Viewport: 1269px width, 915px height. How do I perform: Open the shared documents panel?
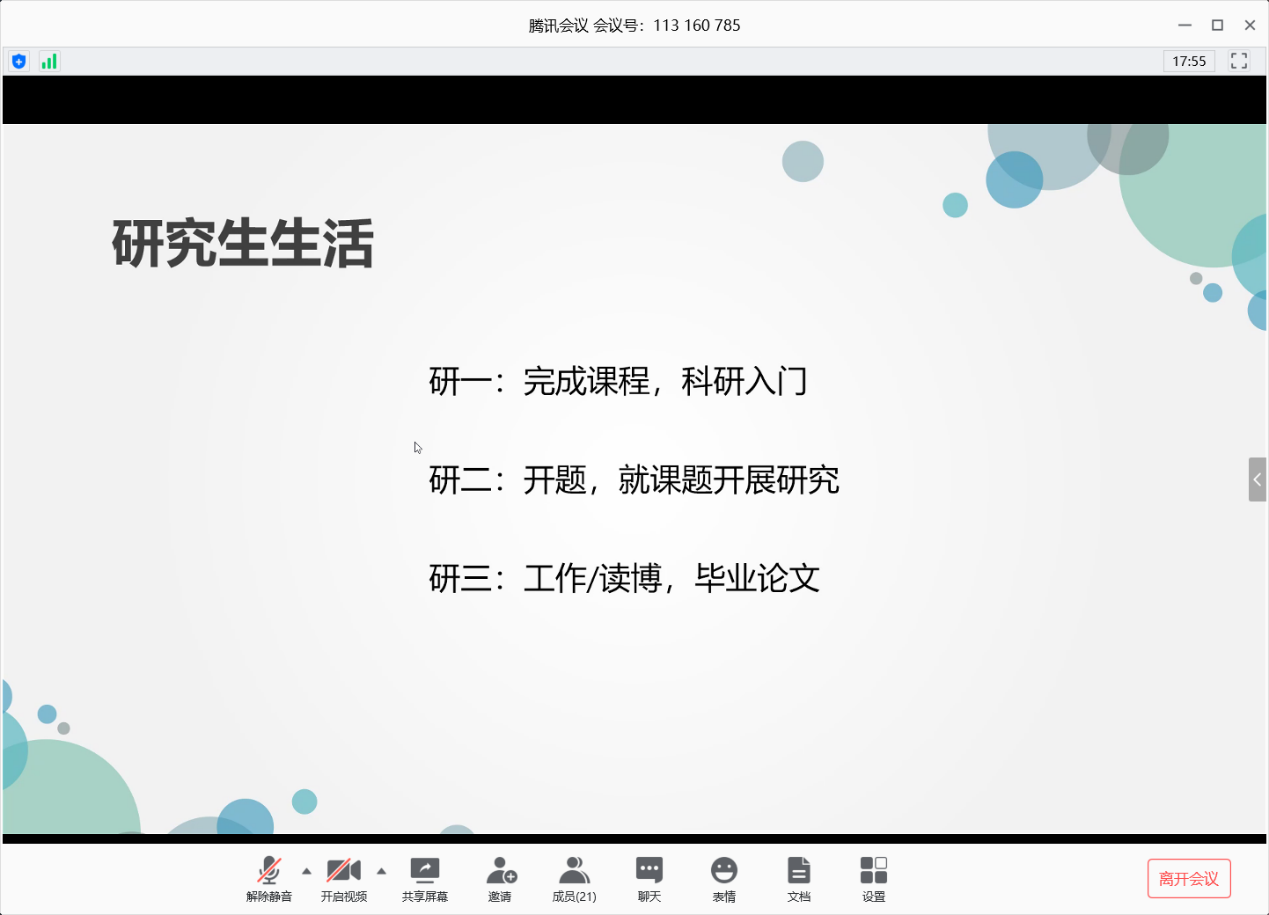coord(799,878)
